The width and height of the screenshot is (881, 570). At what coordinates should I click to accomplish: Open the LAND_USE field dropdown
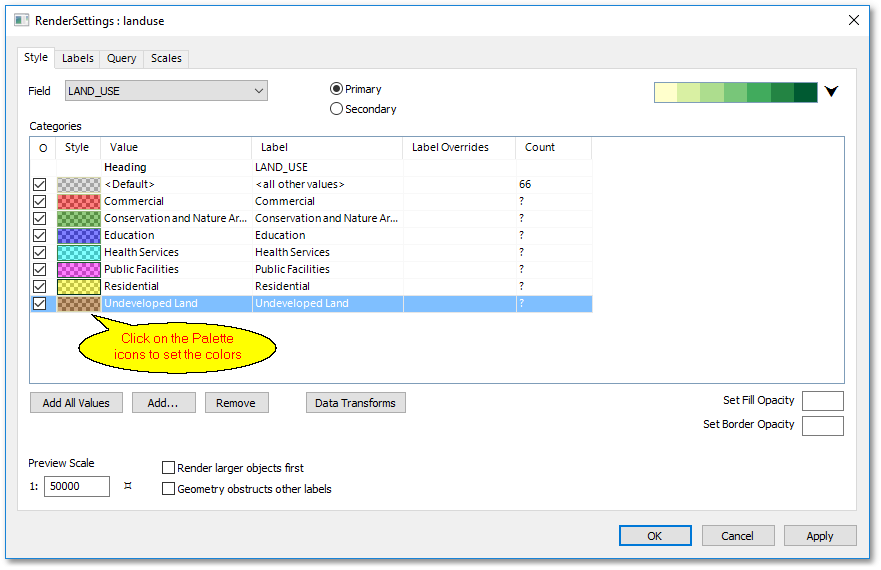point(166,91)
